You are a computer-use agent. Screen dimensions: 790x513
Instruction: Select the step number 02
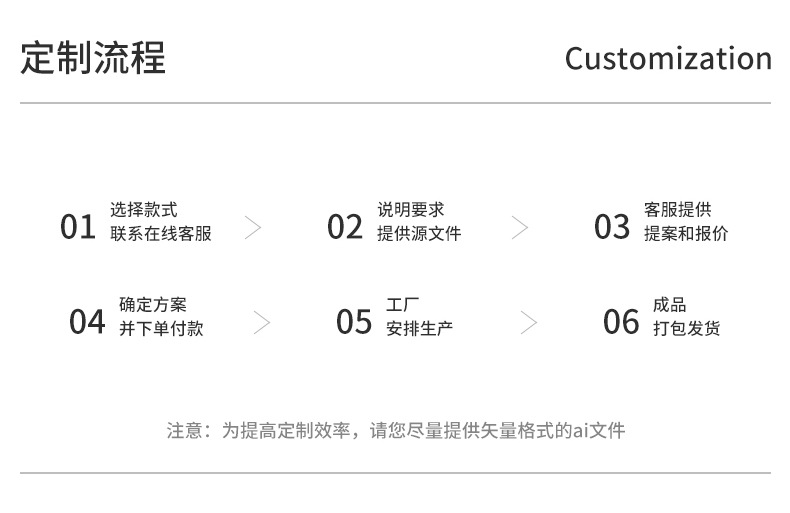tap(344, 228)
